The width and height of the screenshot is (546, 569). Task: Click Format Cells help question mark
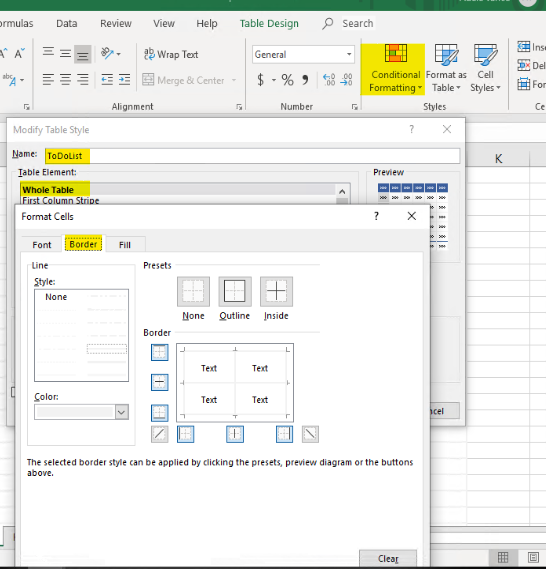pos(376,216)
